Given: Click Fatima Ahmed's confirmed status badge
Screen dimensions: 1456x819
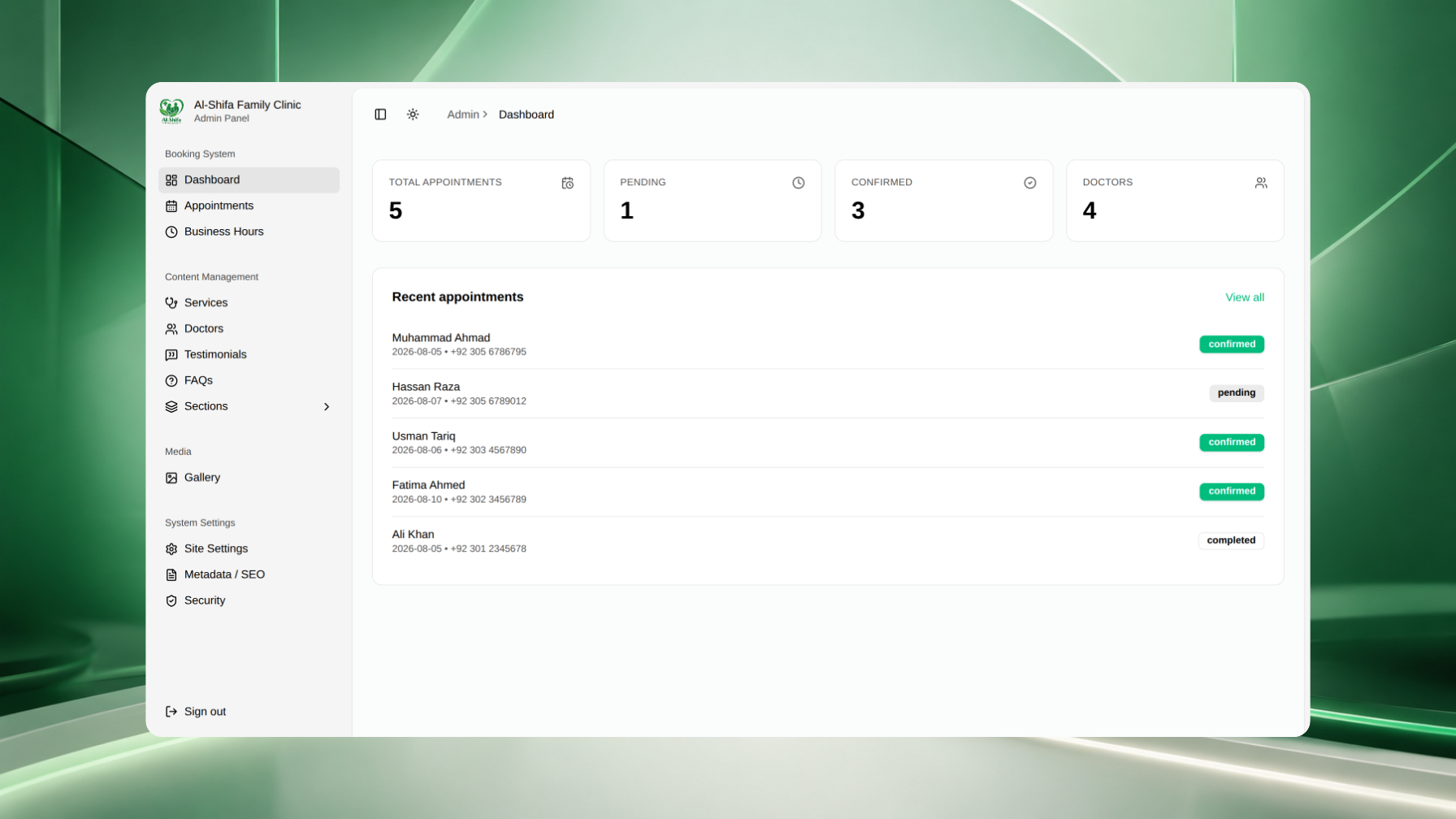Looking at the screenshot, I should coord(1232,492).
